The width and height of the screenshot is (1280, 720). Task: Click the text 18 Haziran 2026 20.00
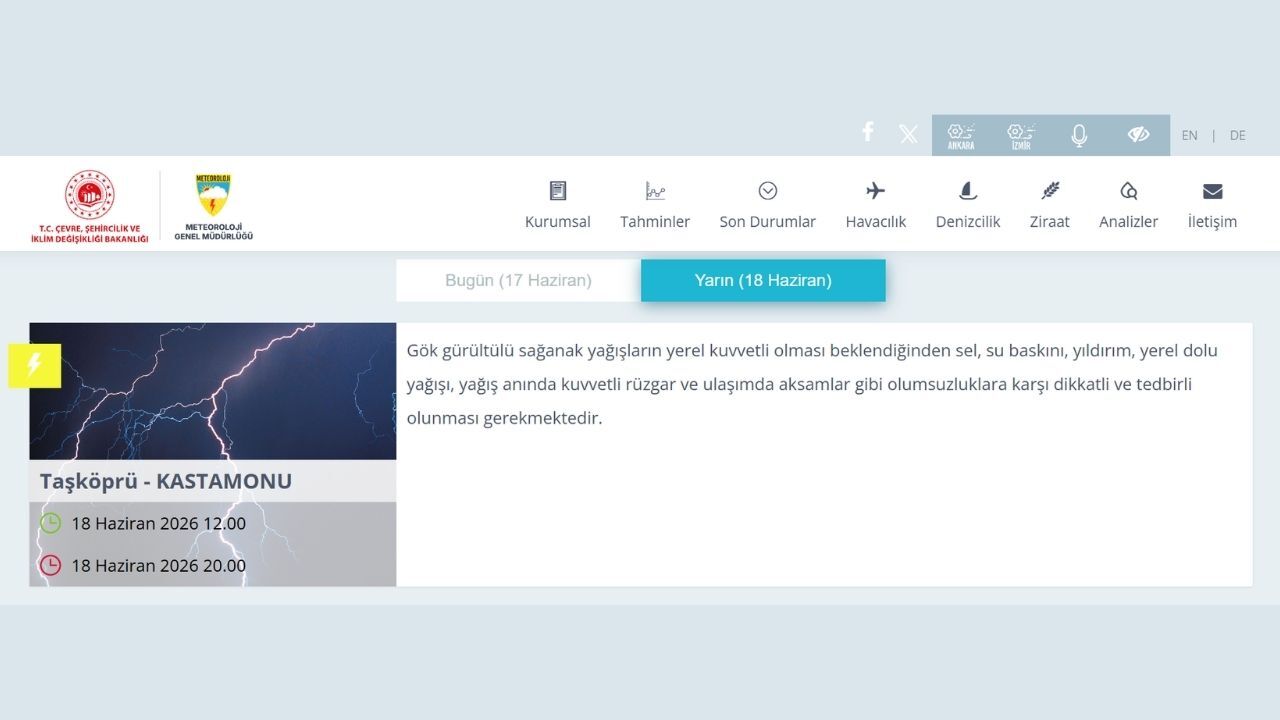pyautogui.click(x=158, y=565)
